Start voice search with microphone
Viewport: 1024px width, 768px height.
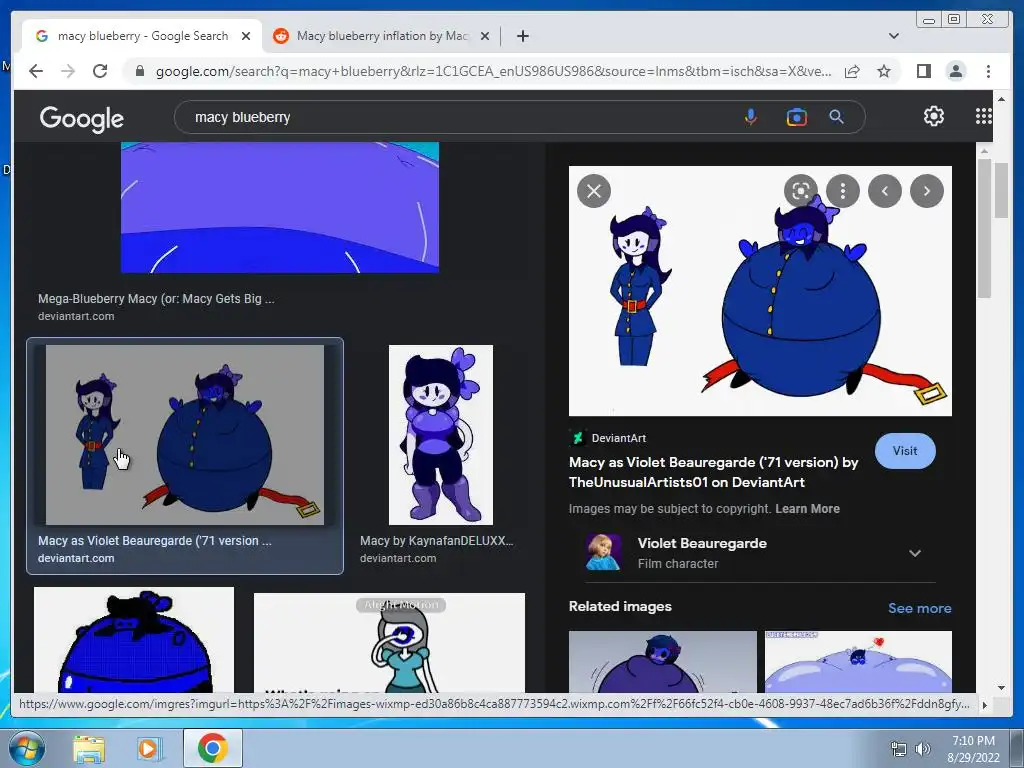point(751,117)
